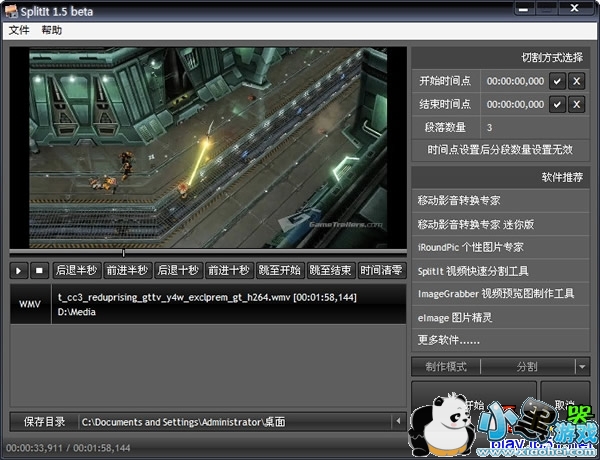
Task: Click the 跳至结束 button
Action: coord(331,271)
